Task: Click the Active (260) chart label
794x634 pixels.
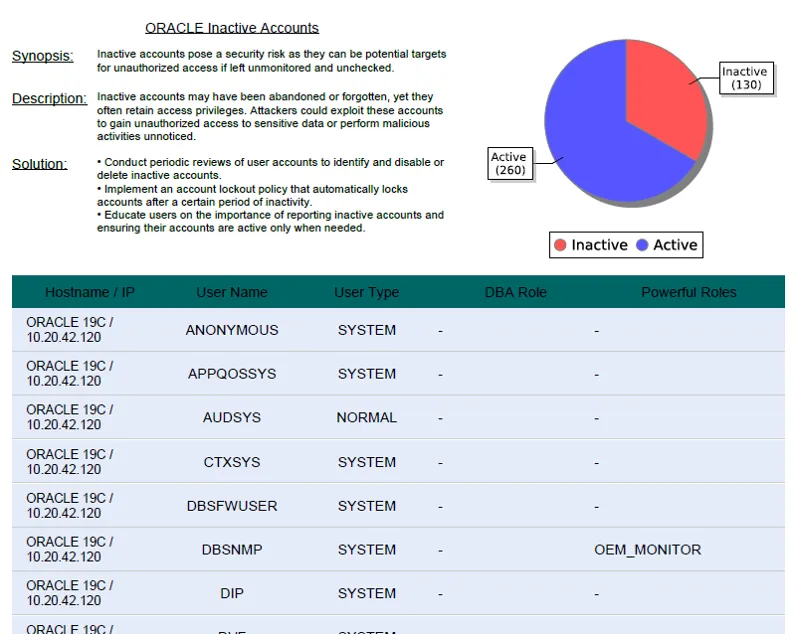Action: pyautogui.click(x=510, y=163)
